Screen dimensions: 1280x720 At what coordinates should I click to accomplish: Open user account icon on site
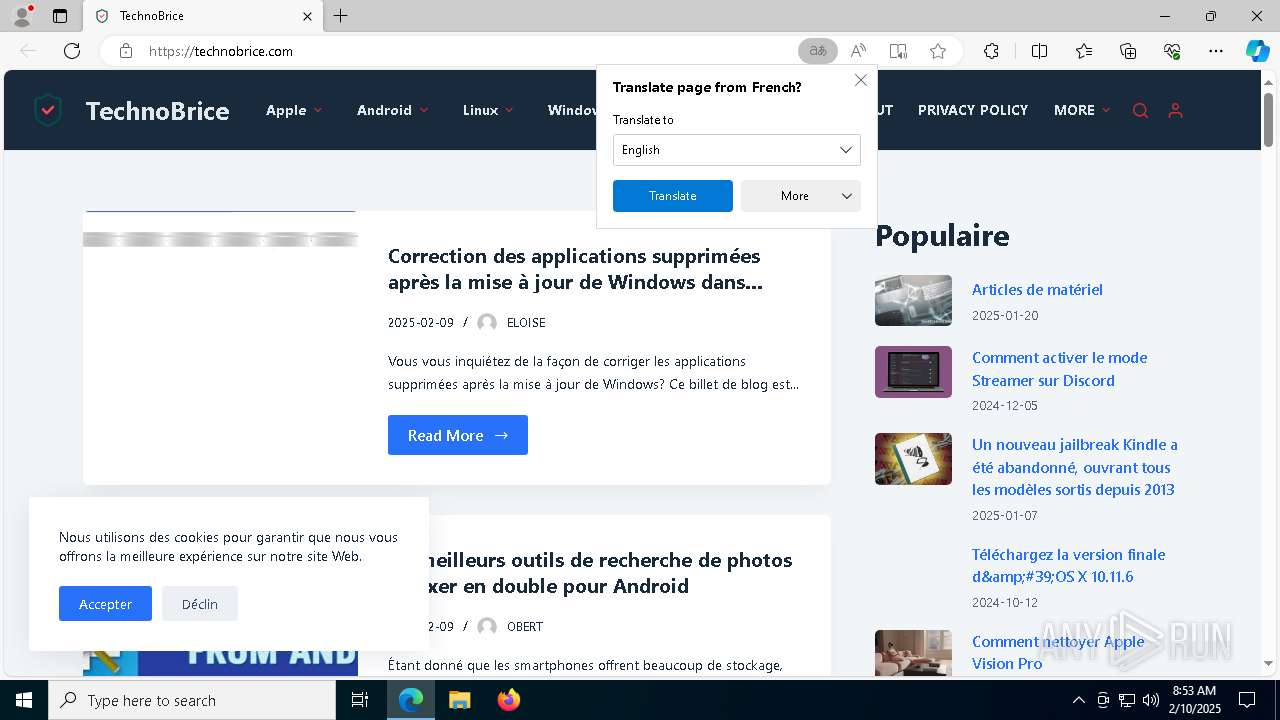point(1175,111)
